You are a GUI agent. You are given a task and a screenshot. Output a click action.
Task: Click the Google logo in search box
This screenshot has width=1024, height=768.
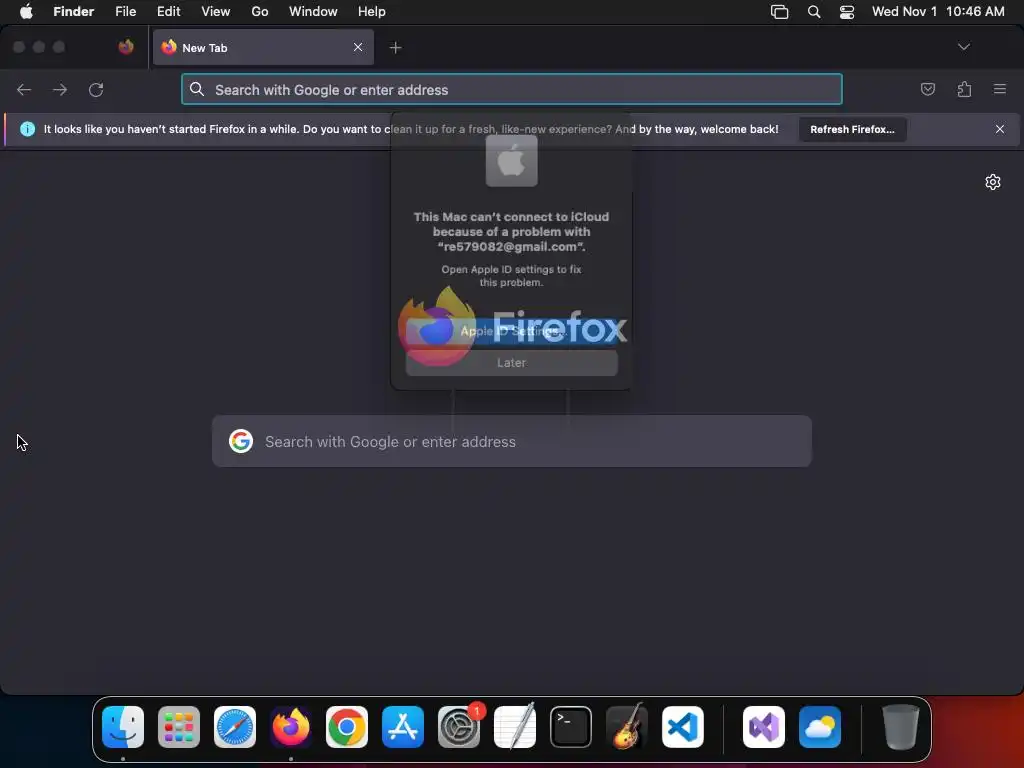[x=241, y=441]
